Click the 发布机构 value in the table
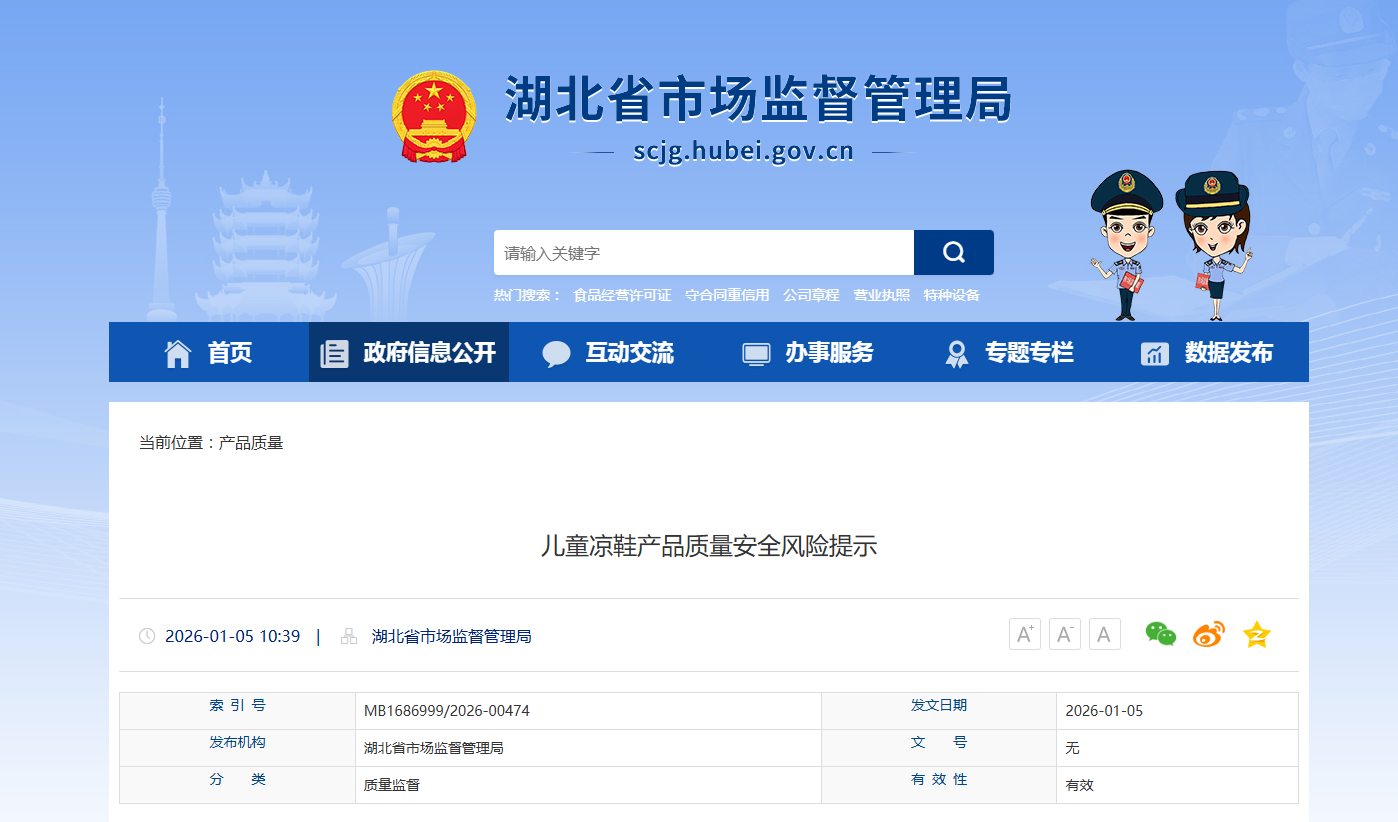 tap(434, 748)
